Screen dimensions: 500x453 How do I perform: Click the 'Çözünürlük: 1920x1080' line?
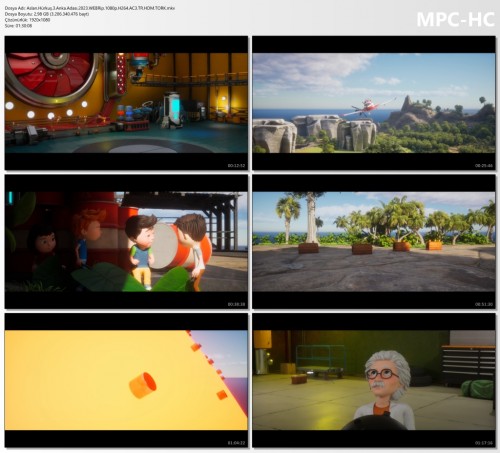point(27,20)
